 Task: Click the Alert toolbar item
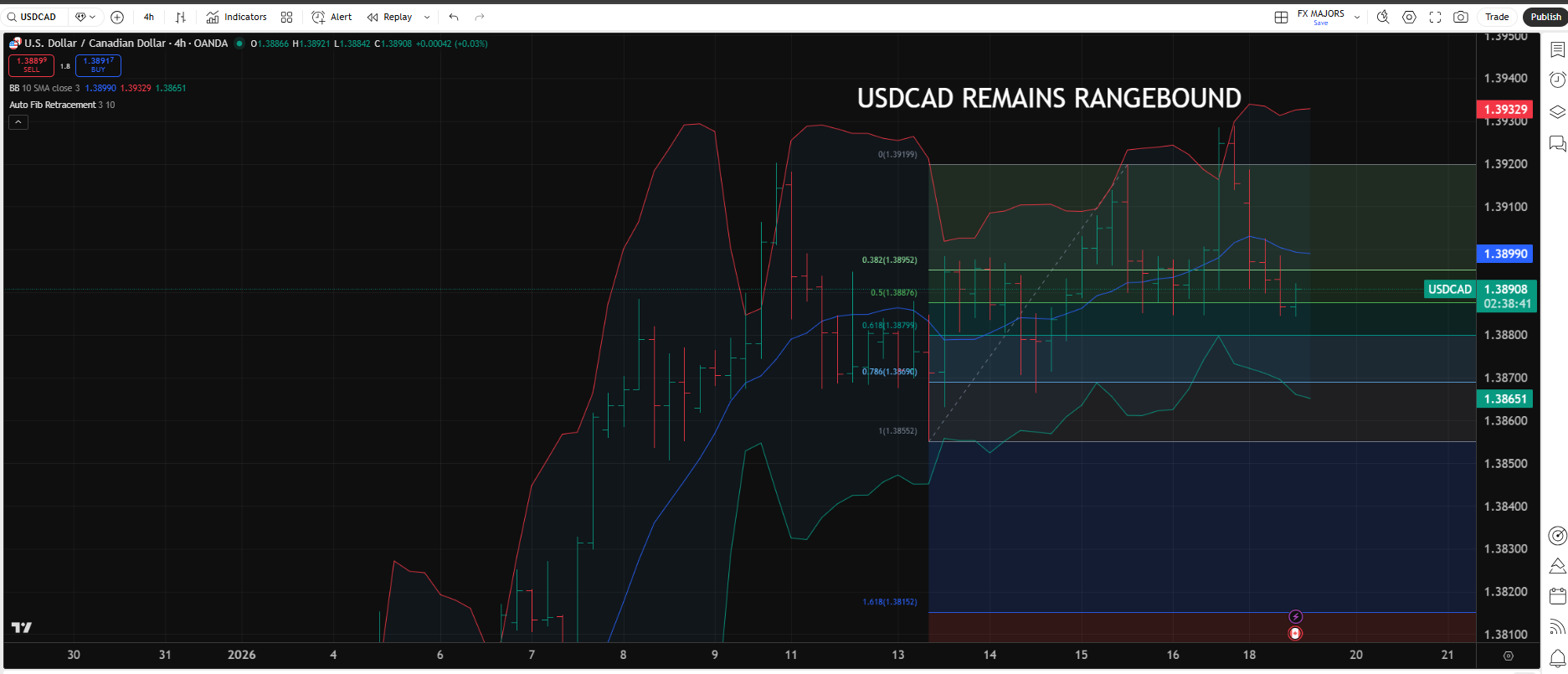pos(332,17)
